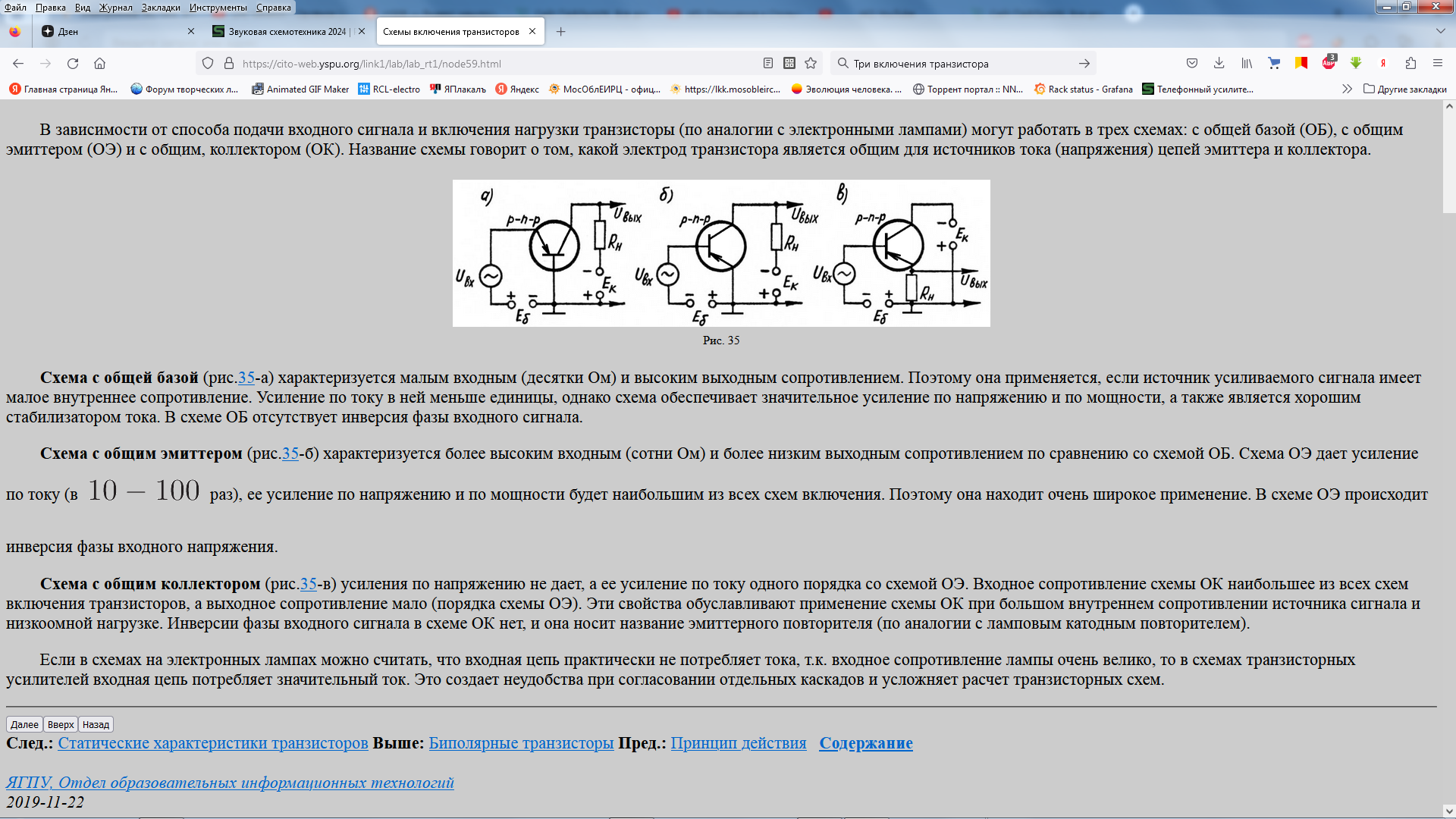Open the Закладки menu
Viewport: 1456px width, 819px height.
click(x=160, y=7)
